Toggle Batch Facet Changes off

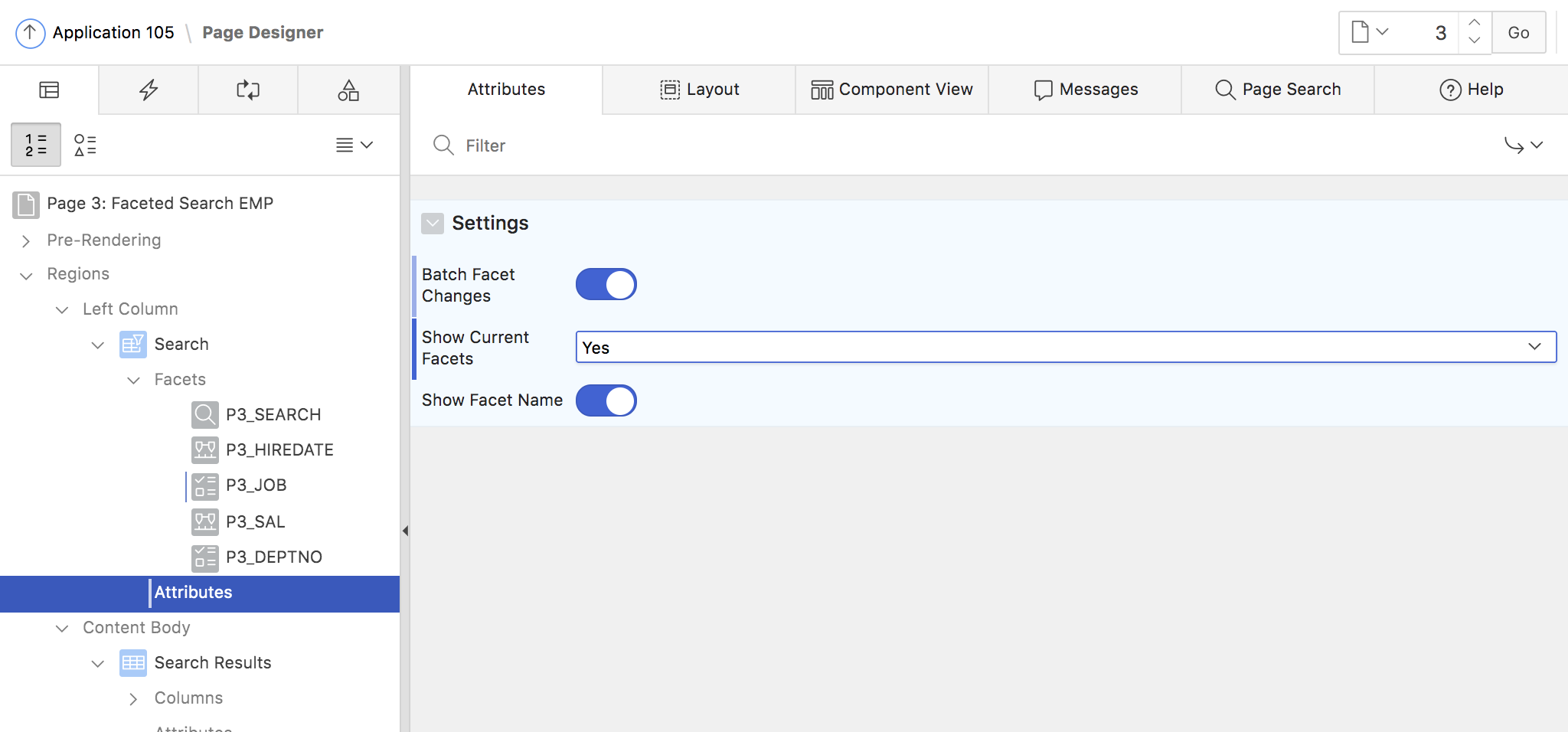[x=606, y=283]
